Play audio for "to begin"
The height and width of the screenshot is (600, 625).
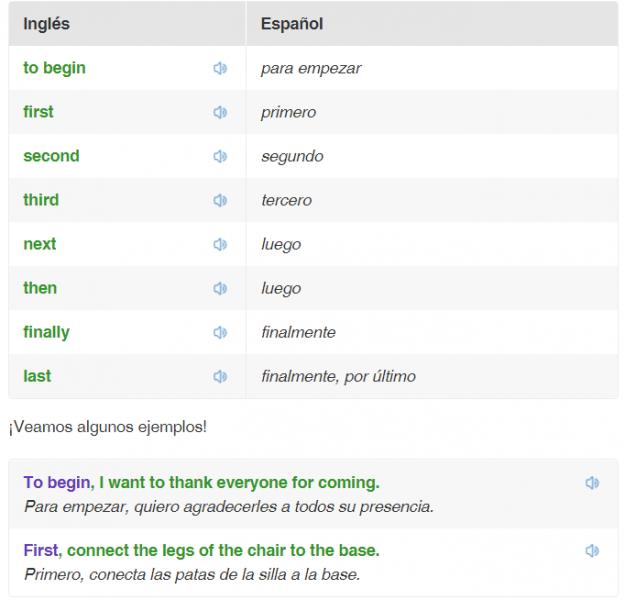pyautogui.click(x=220, y=69)
